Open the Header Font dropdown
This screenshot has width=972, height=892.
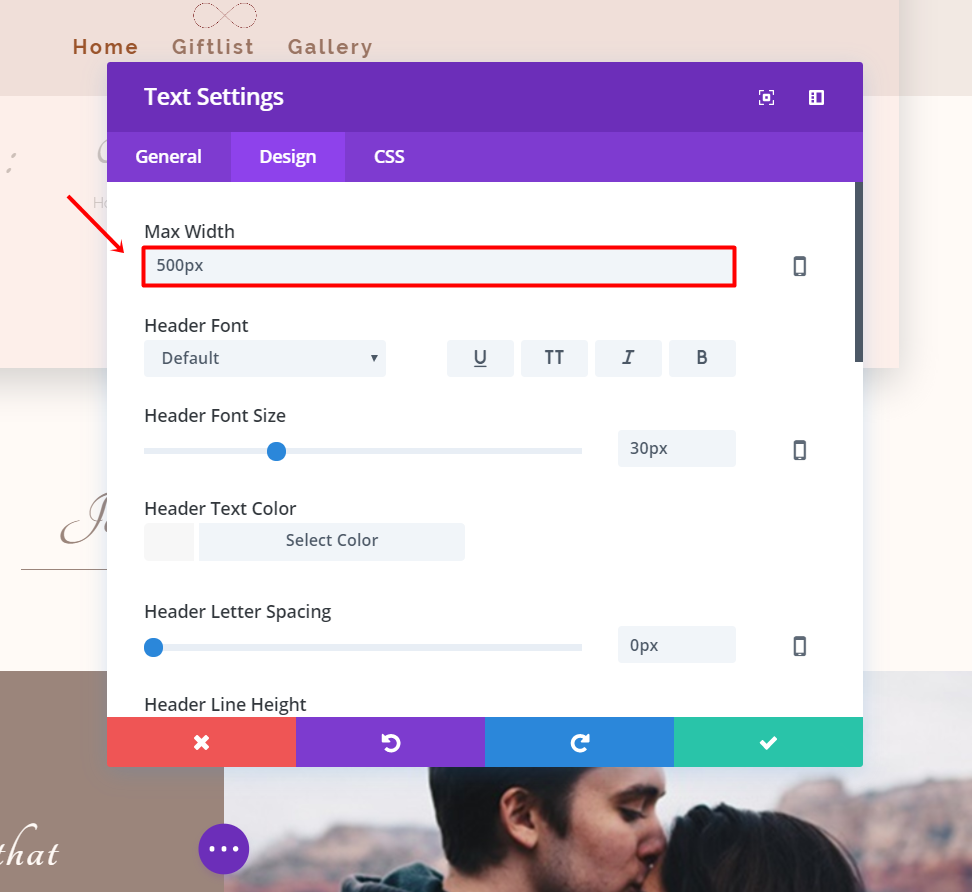point(265,358)
